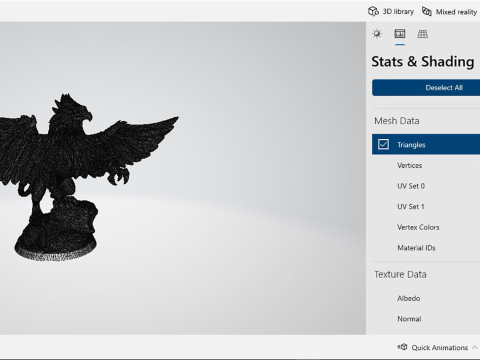Image resolution: width=480 pixels, height=360 pixels.
Task: Click the Quick Animations label
Action: tap(439, 348)
